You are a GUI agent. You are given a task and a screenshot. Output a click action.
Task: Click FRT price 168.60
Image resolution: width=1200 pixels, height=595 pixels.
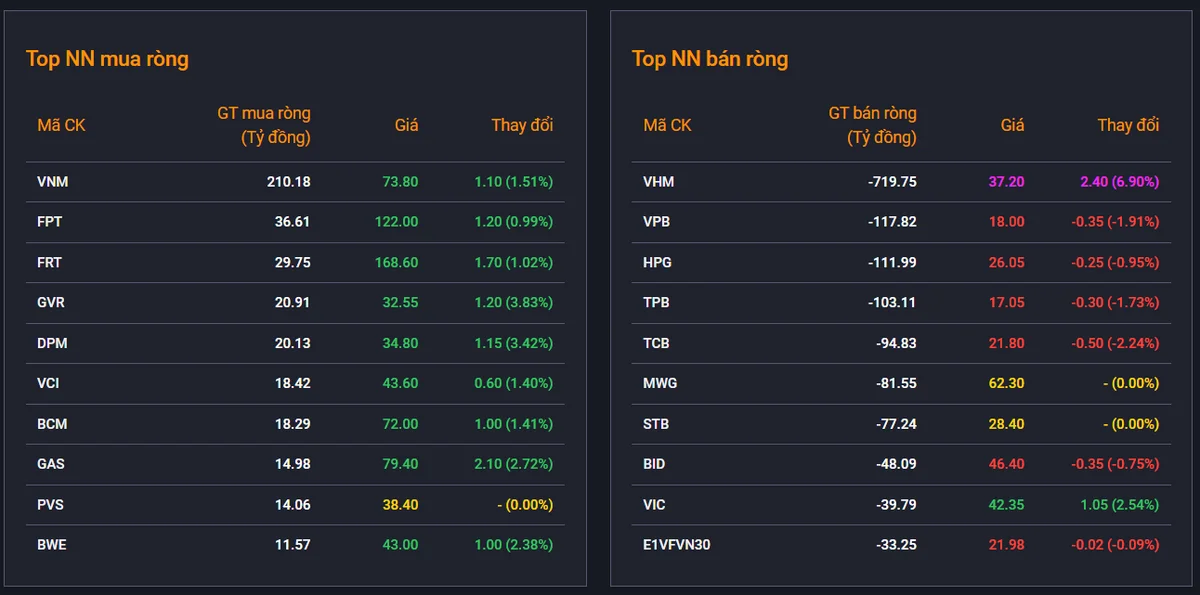(x=395, y=263)
